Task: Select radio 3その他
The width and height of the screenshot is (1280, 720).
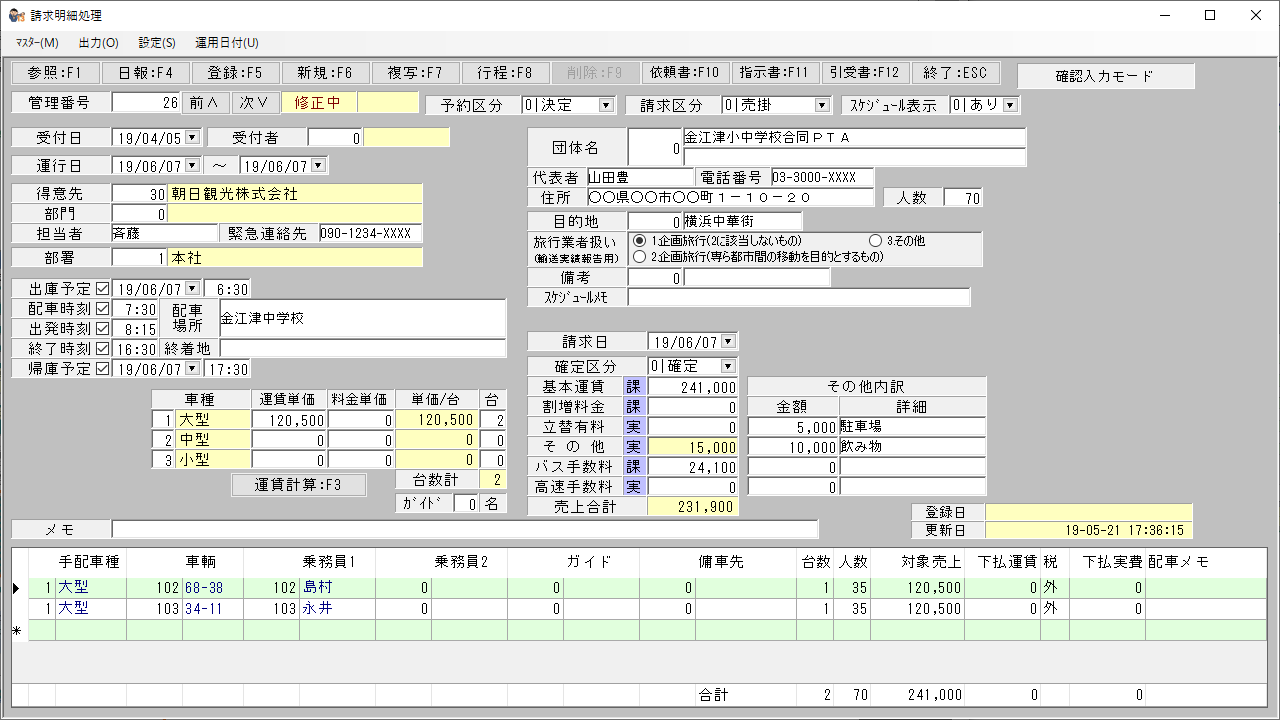Action: tap(876, 241)
